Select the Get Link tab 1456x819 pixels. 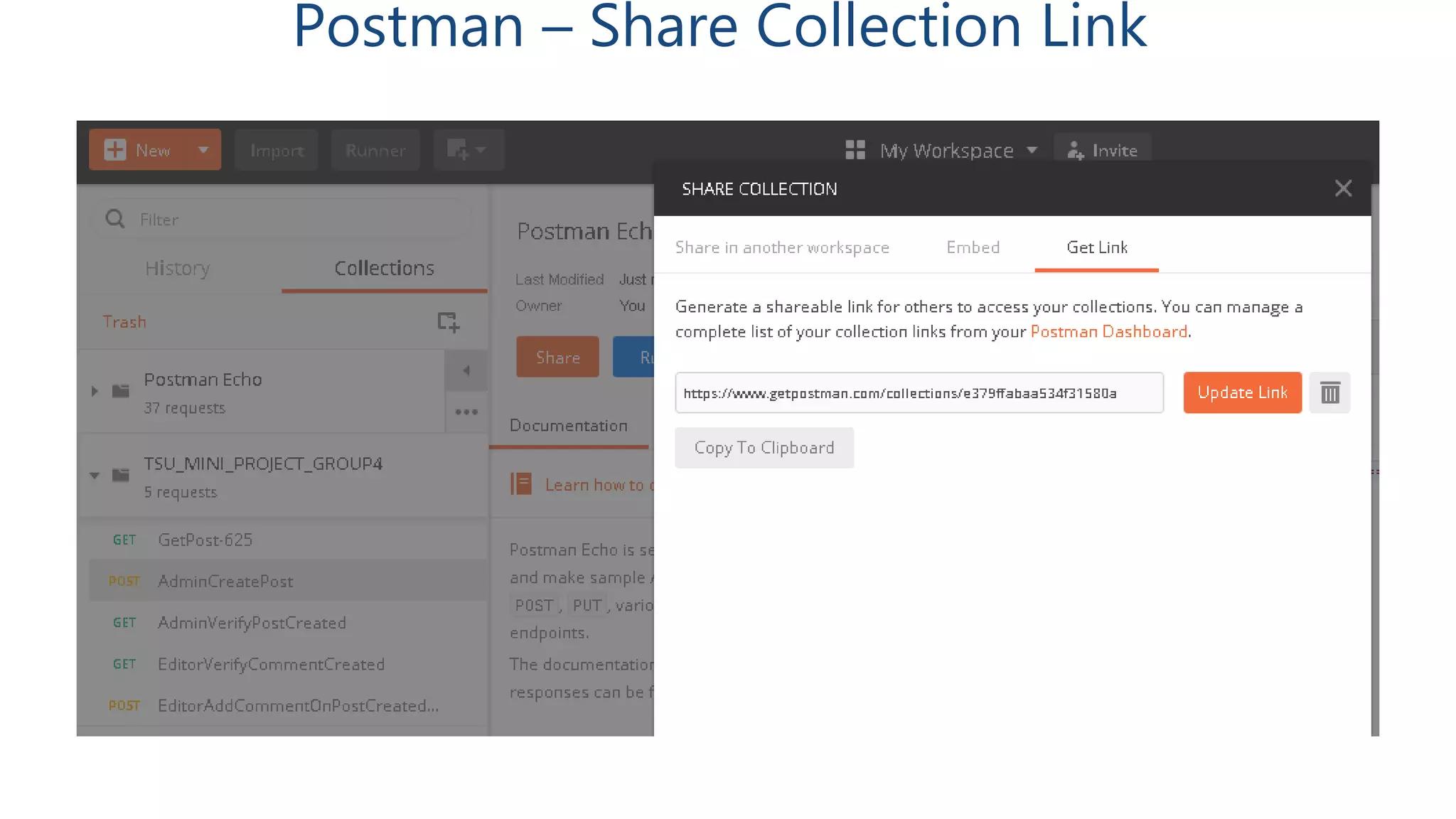pyautogui.click(x=1097, y=247)
